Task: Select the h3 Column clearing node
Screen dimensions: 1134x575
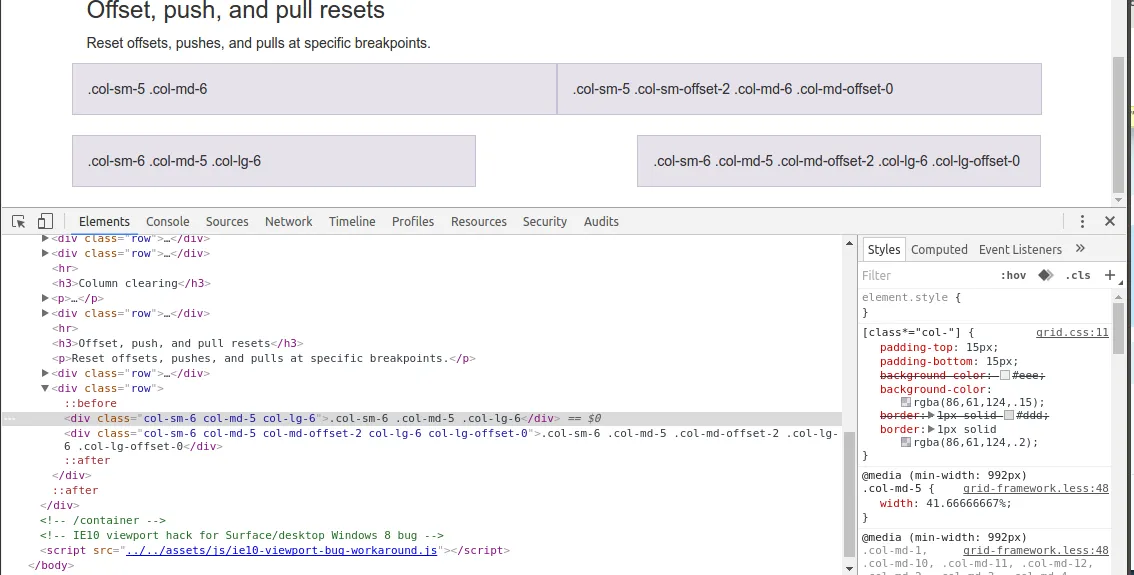Action: click(x=131, y=284)
